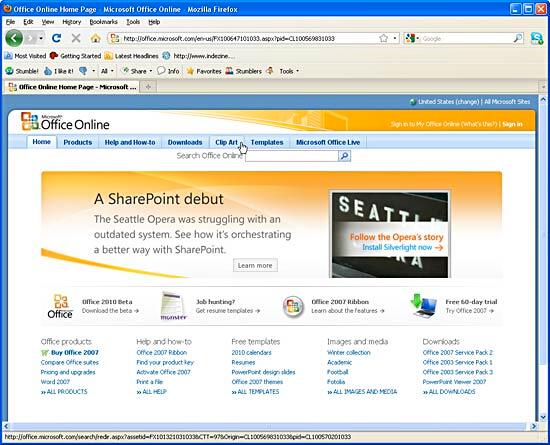Click in the Search Office Online field
Image resolution: width=550 pixels, height=445 pixels.
click(292, 156)
